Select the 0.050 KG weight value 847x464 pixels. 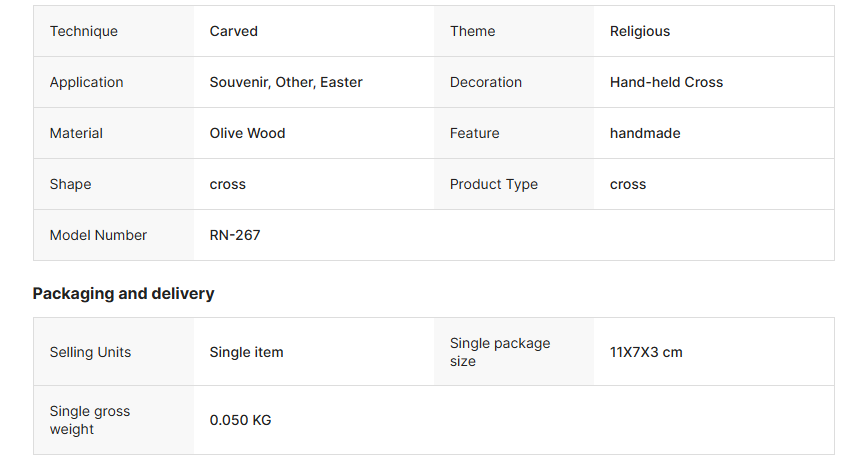(240, 420)
